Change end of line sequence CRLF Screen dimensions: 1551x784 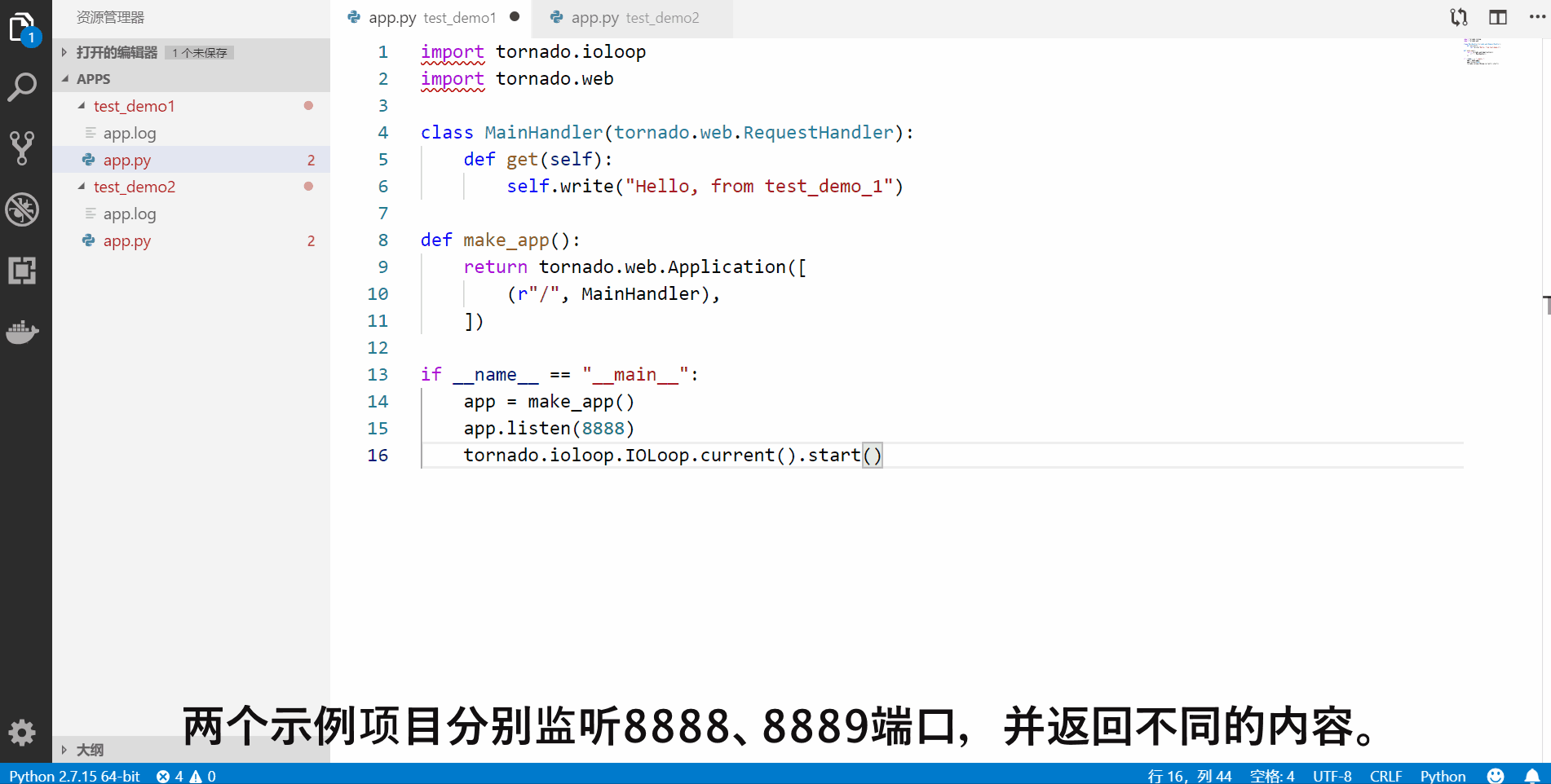click(x=1386, y=776)
